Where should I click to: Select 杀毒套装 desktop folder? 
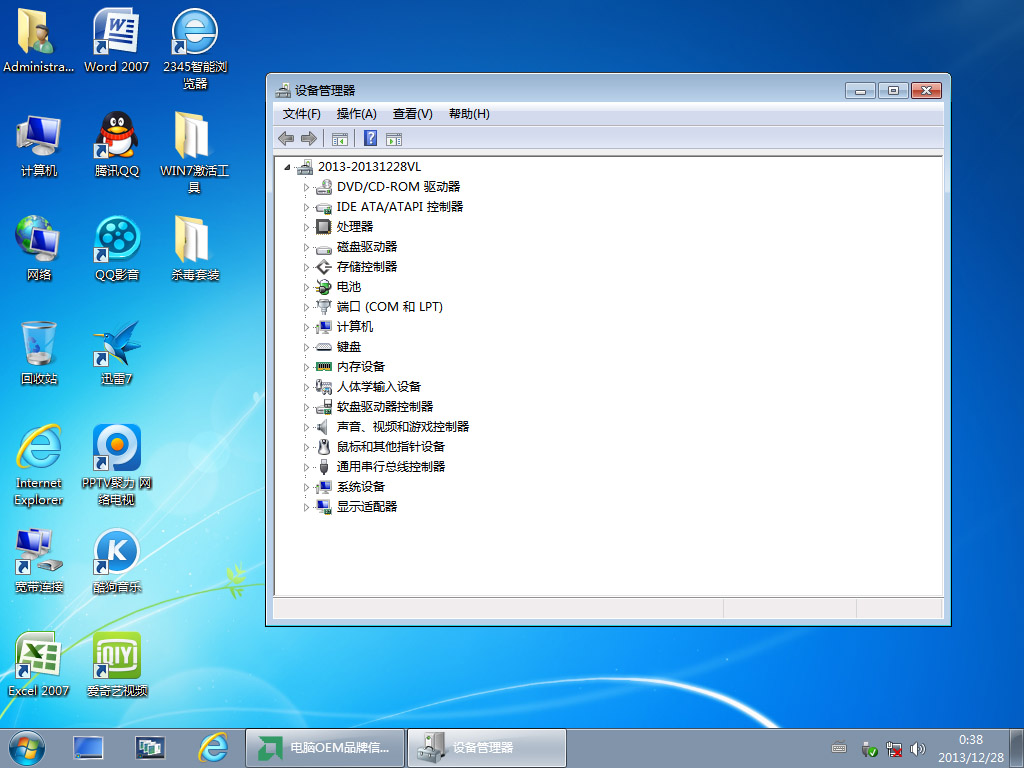195,248
